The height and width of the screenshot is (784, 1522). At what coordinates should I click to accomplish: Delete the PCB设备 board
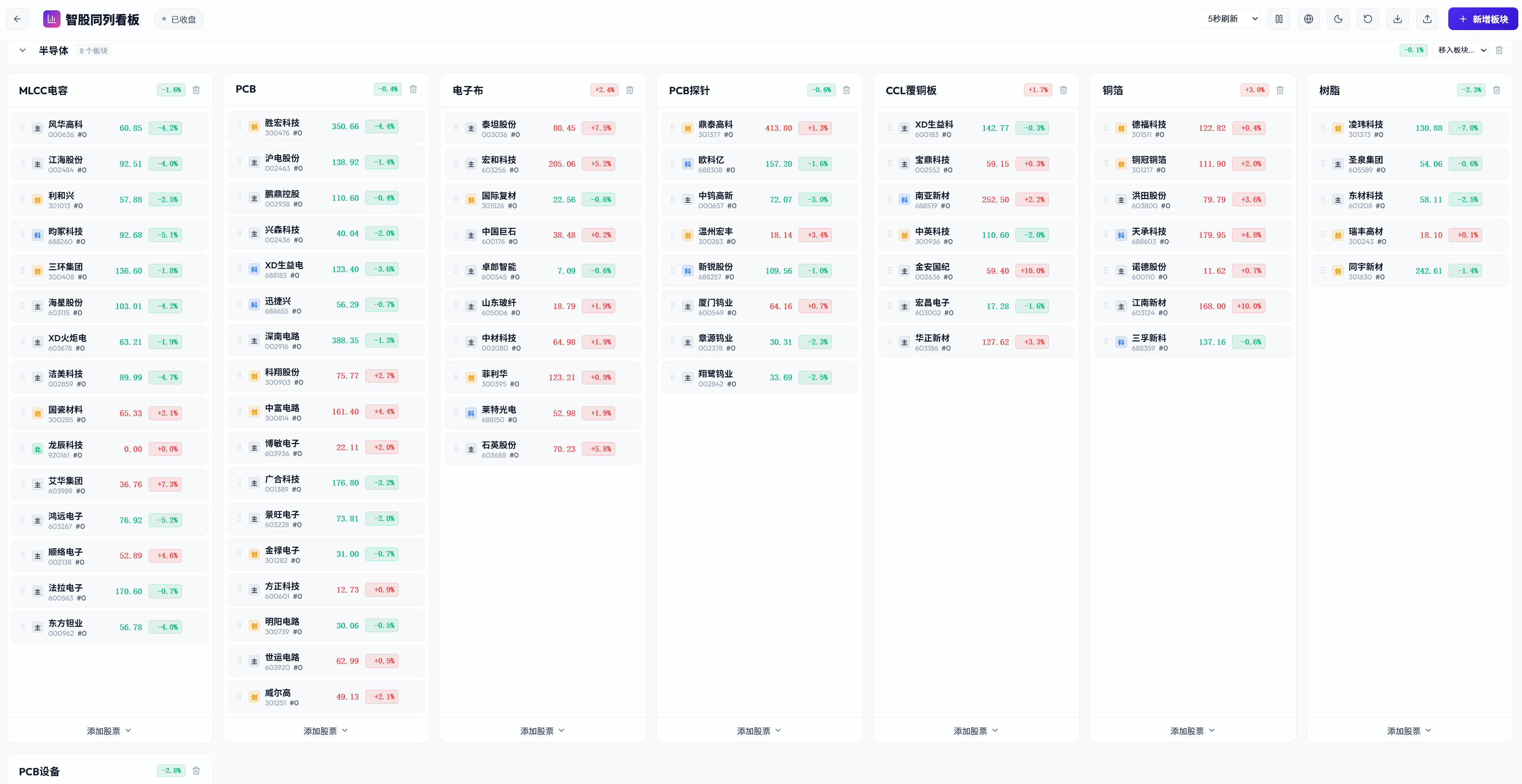pos(196,770)
